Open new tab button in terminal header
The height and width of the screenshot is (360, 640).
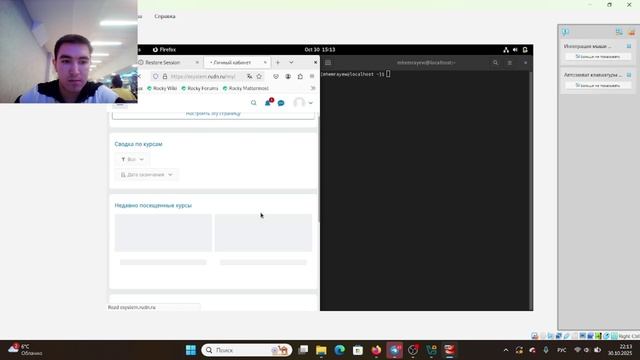[328, 63]
